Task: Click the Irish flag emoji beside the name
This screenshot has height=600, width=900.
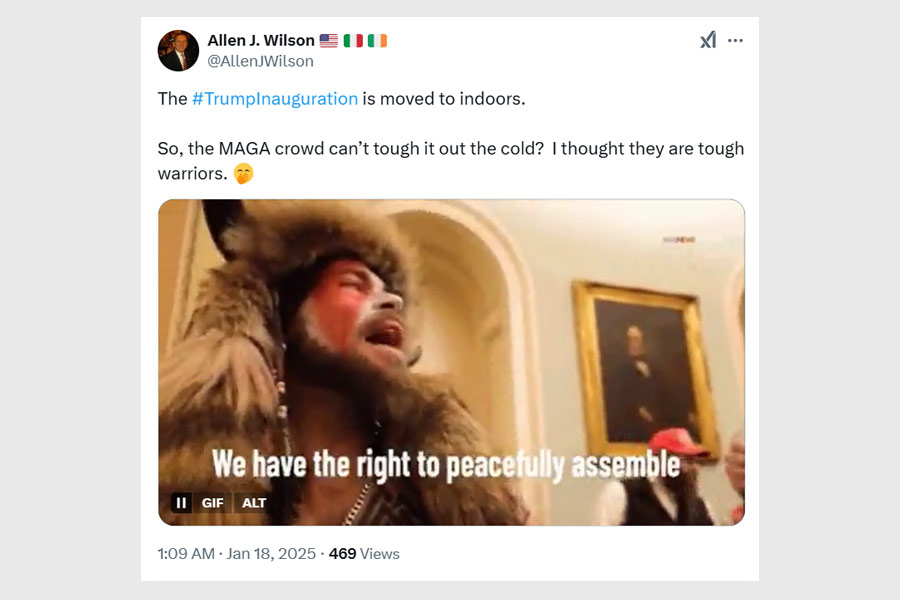Action: pos(377,41)
